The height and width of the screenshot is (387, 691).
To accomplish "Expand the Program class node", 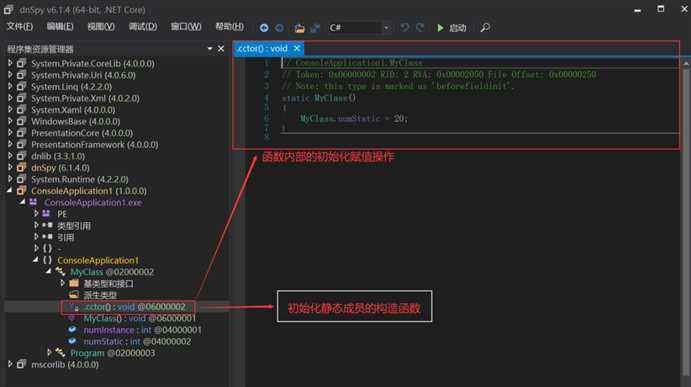I will click(x=49, y=352).
